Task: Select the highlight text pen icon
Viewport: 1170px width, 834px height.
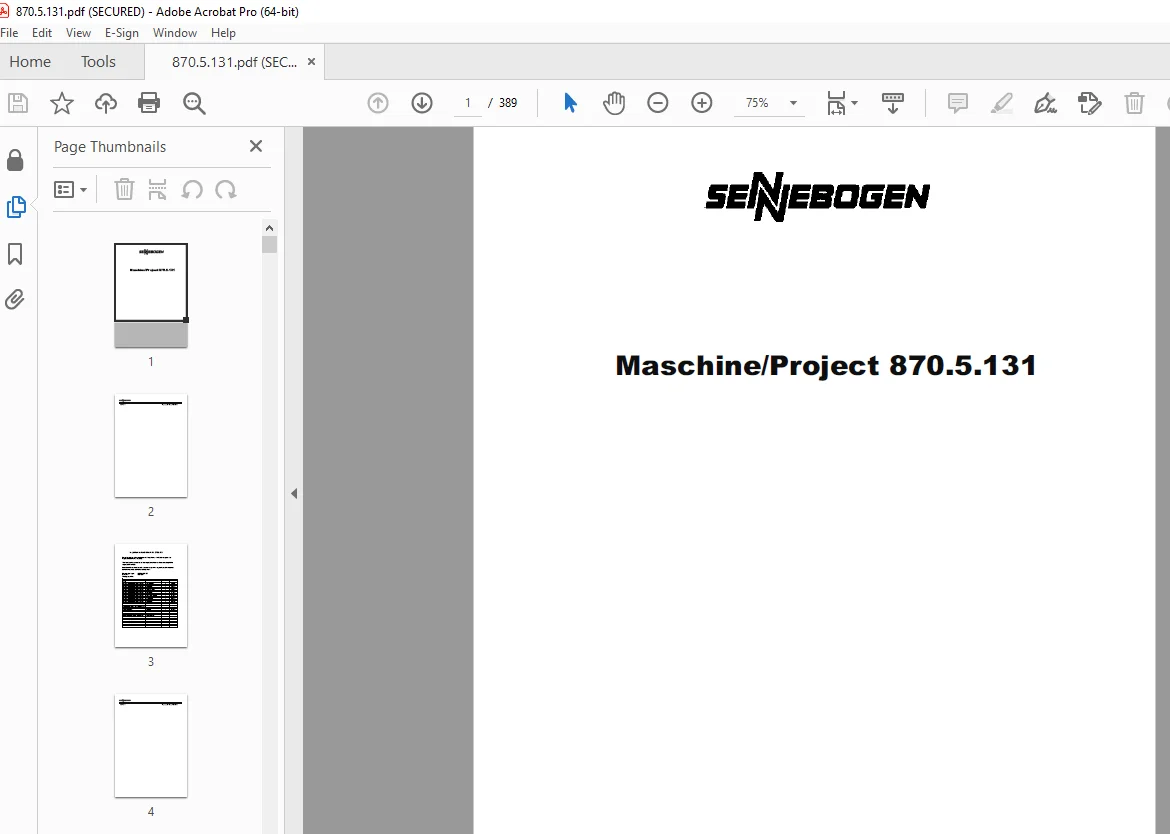Action: point(1001,103)
